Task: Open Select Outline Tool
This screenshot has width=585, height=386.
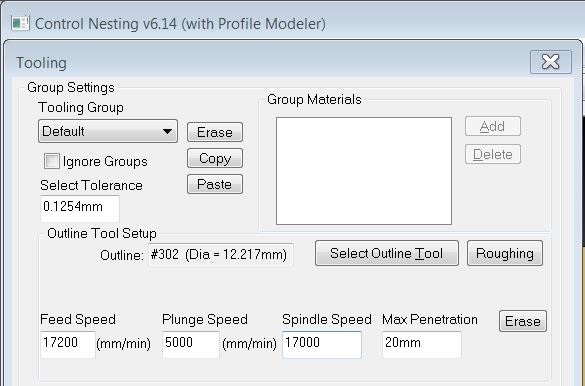Action: tap(387, 253)
